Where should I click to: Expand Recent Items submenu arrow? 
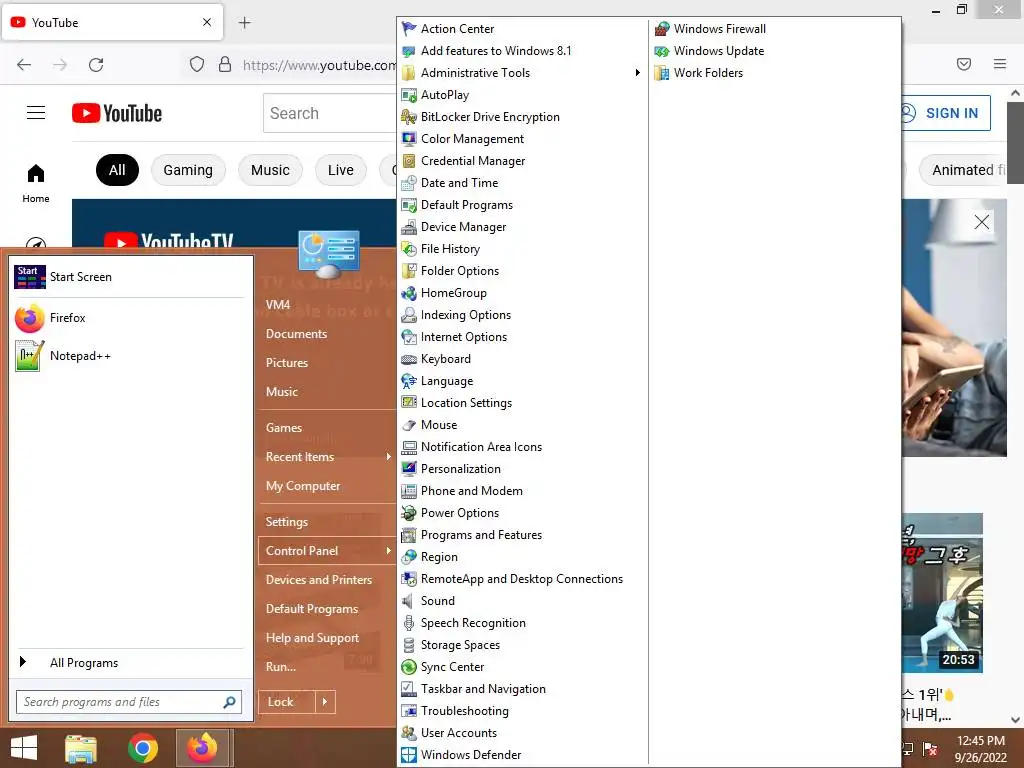(388, 456)
